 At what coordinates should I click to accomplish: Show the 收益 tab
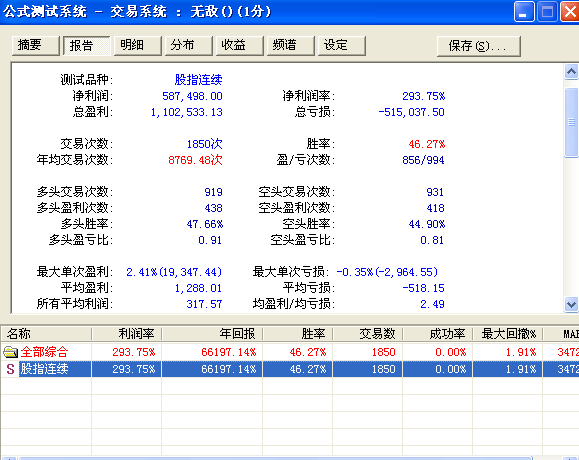tap(239, 46)
